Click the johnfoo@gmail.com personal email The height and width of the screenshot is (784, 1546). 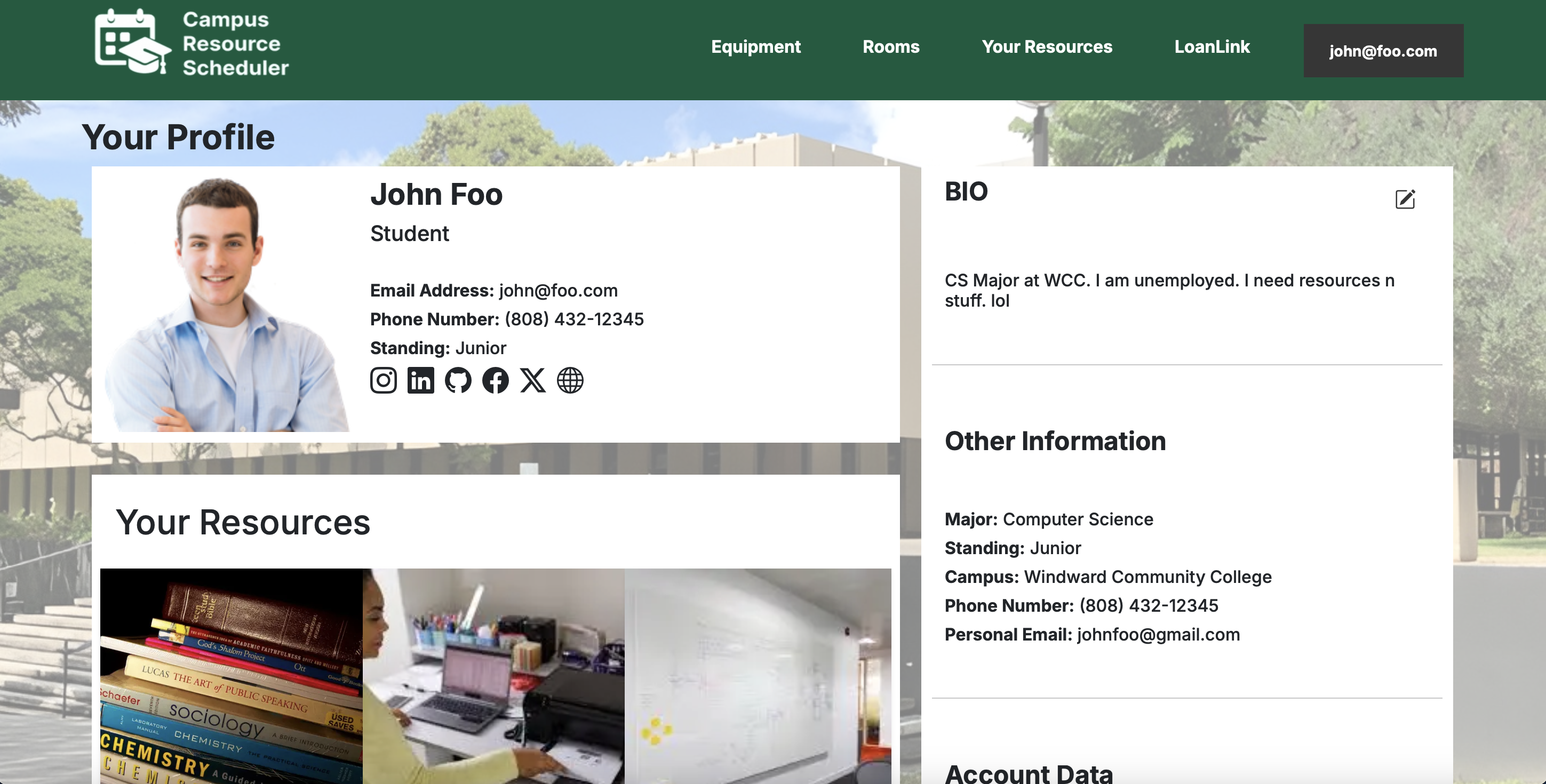pyautogui.click(x=1158, y=635)
